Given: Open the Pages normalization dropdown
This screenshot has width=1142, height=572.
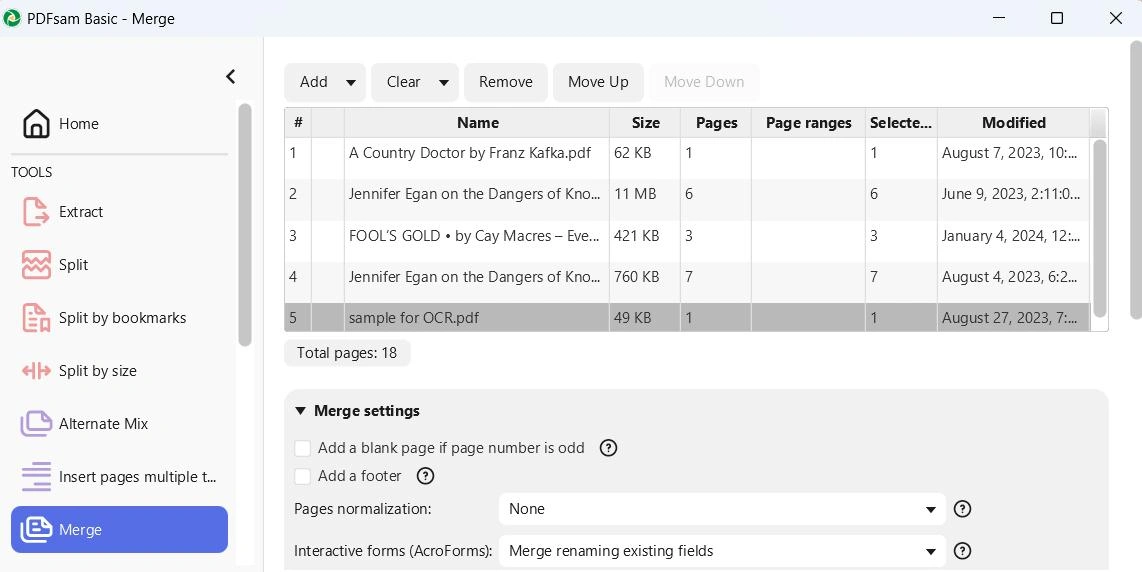Looking at the screenshot, I should pyautogui.click(x=721, y=509).
